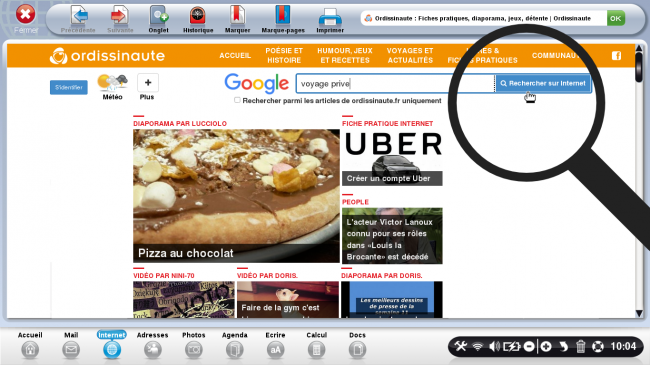The image size is (650, 365).
Task: Confirm the address with the green OK button
Action: 616,18
